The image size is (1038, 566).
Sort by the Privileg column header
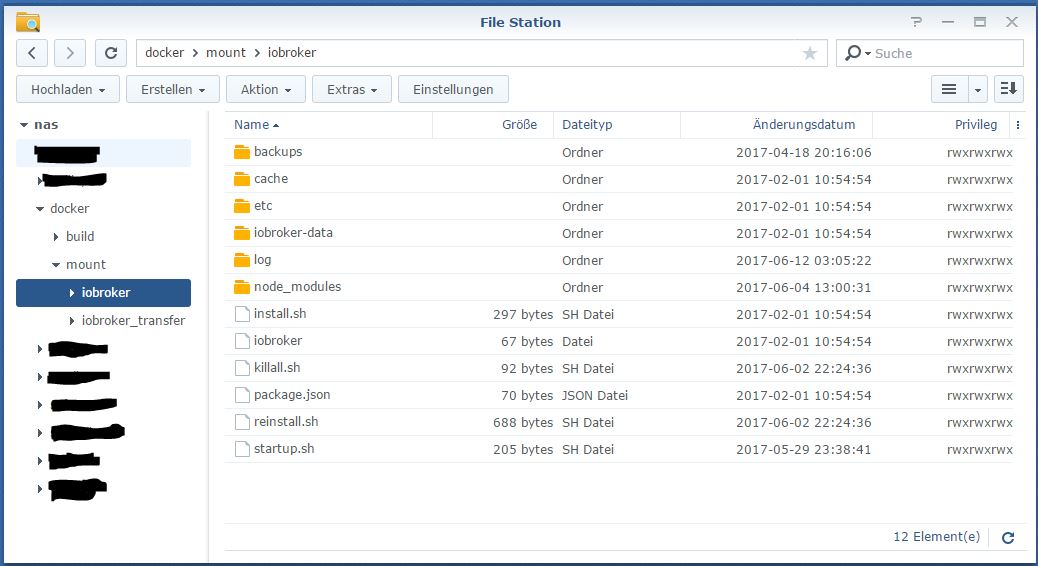coord(942,124)
